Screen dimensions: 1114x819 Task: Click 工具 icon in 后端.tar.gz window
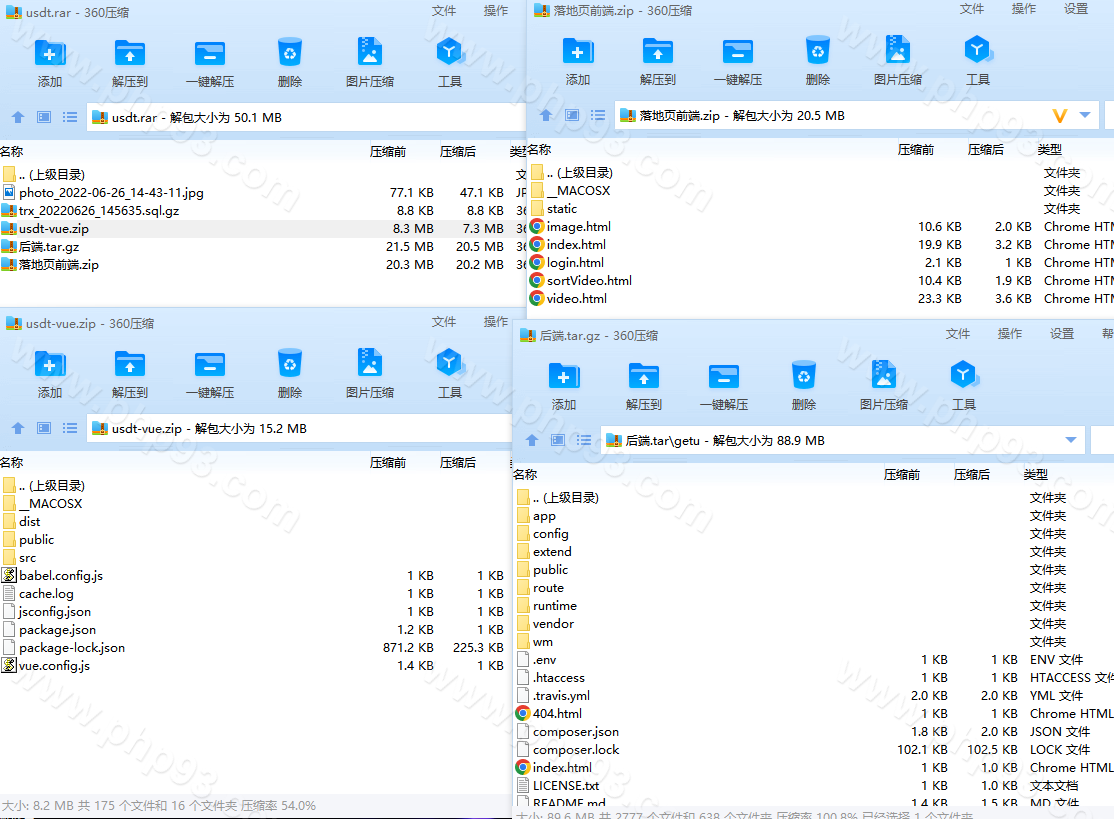tap(963, 376)
